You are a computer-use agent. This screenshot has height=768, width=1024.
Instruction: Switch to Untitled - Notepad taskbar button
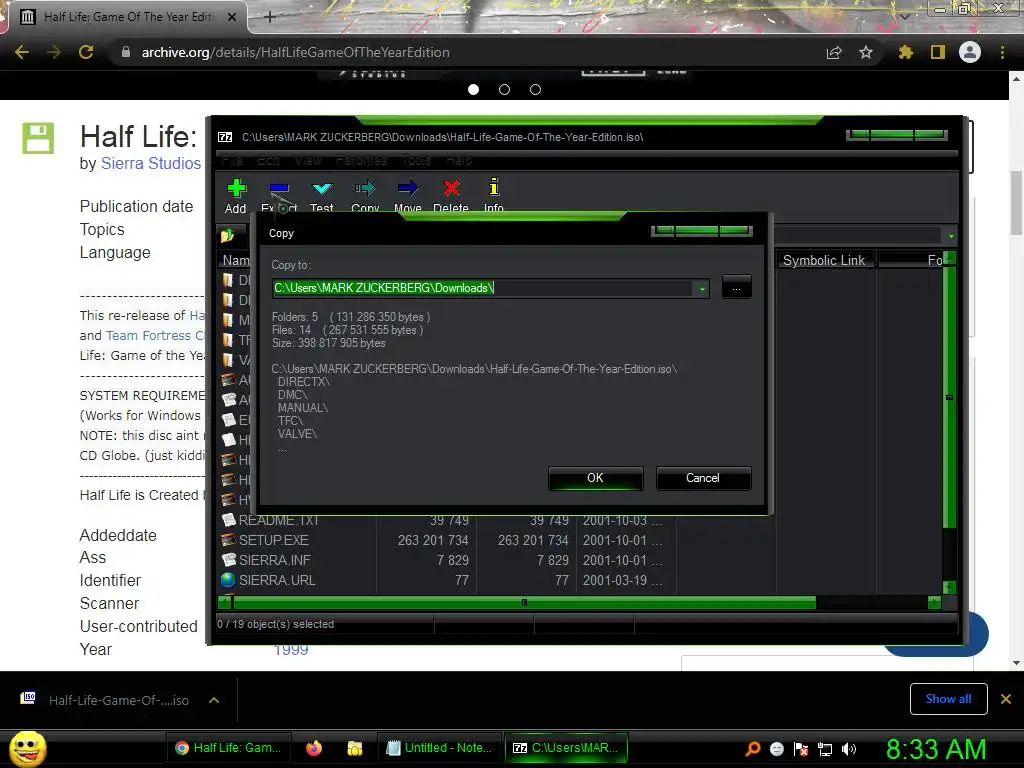tap(440, 748)
